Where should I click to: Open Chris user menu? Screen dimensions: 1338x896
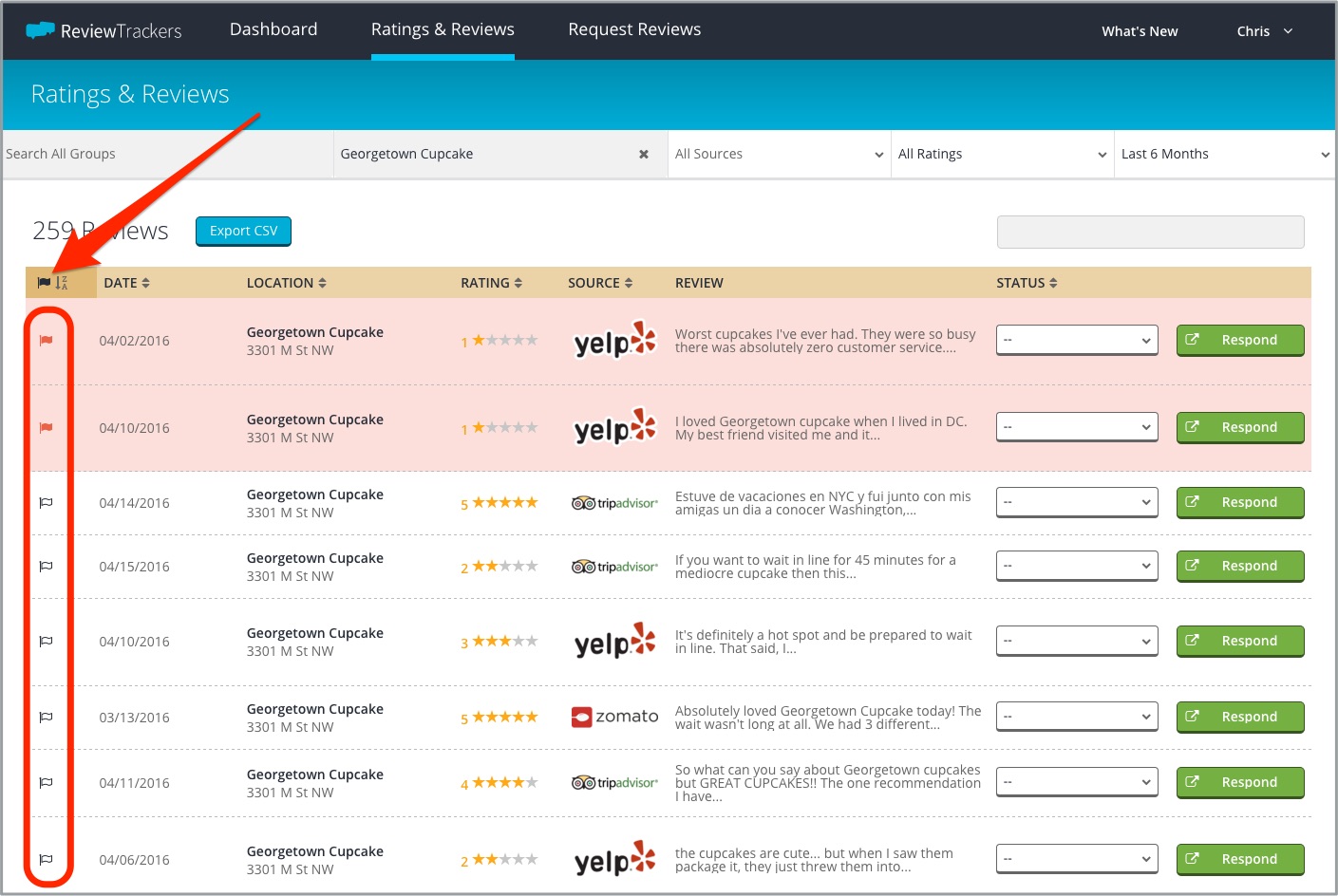pos(1264,31)
